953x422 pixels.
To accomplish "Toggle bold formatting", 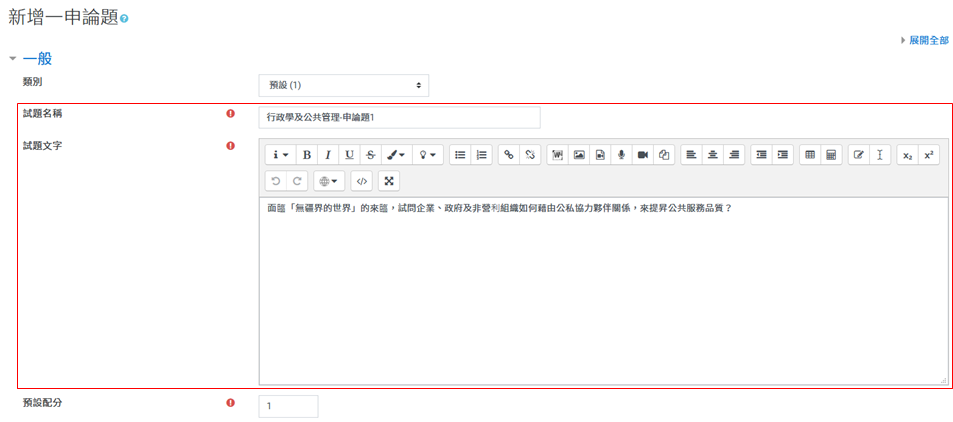I will click(x=307, y=155).
